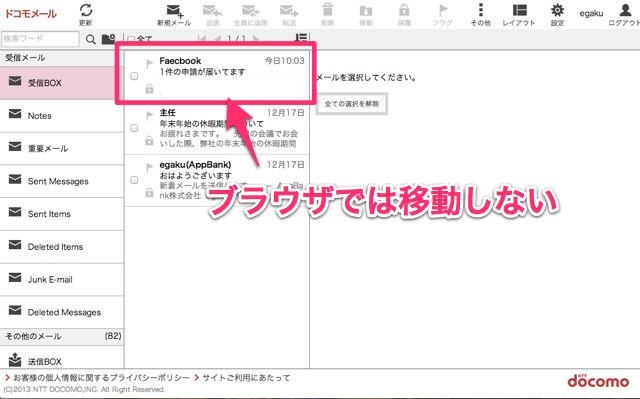Select the 重要メール folder
The image size is (640, 399).
click(62, 149)
